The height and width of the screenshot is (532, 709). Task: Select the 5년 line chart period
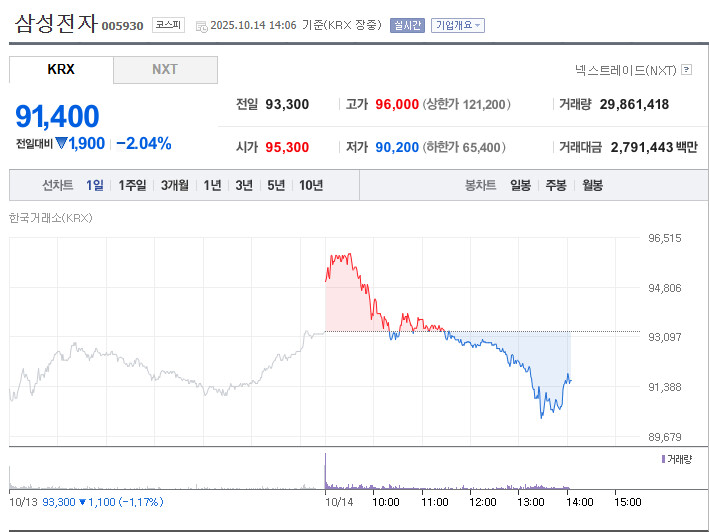click(x=276, y=185)
